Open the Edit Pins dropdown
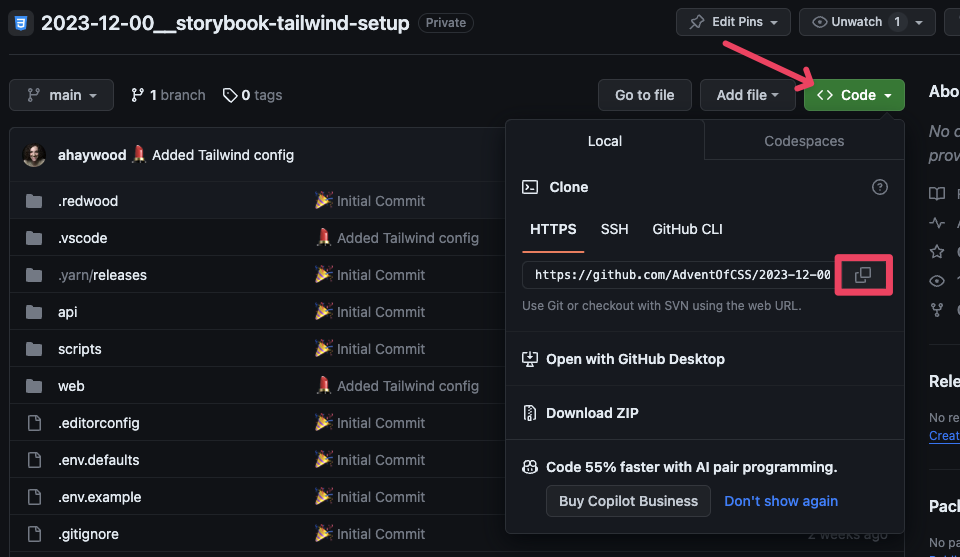 point(733,22)
